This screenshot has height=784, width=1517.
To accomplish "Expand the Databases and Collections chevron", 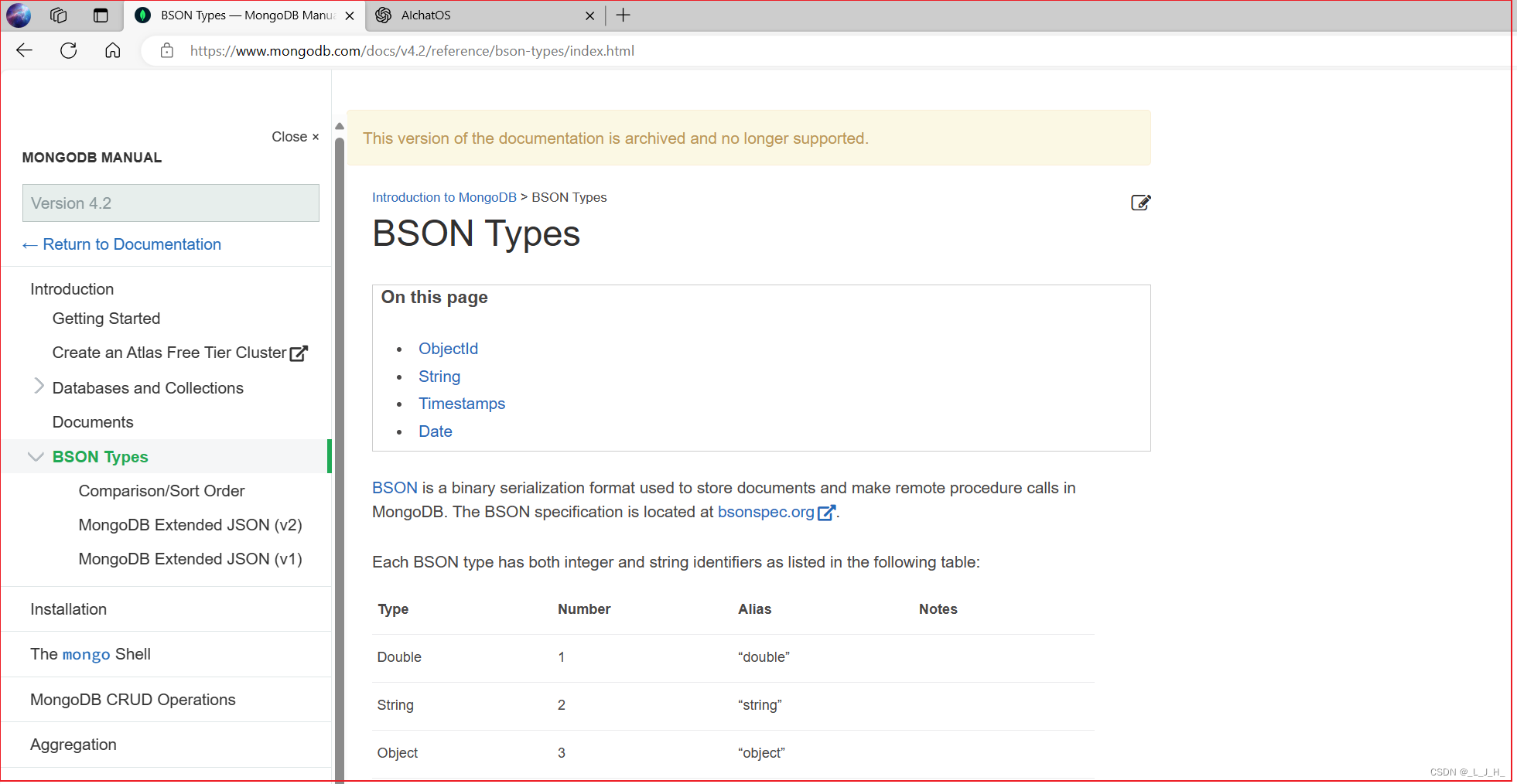I will click(39, 386).
